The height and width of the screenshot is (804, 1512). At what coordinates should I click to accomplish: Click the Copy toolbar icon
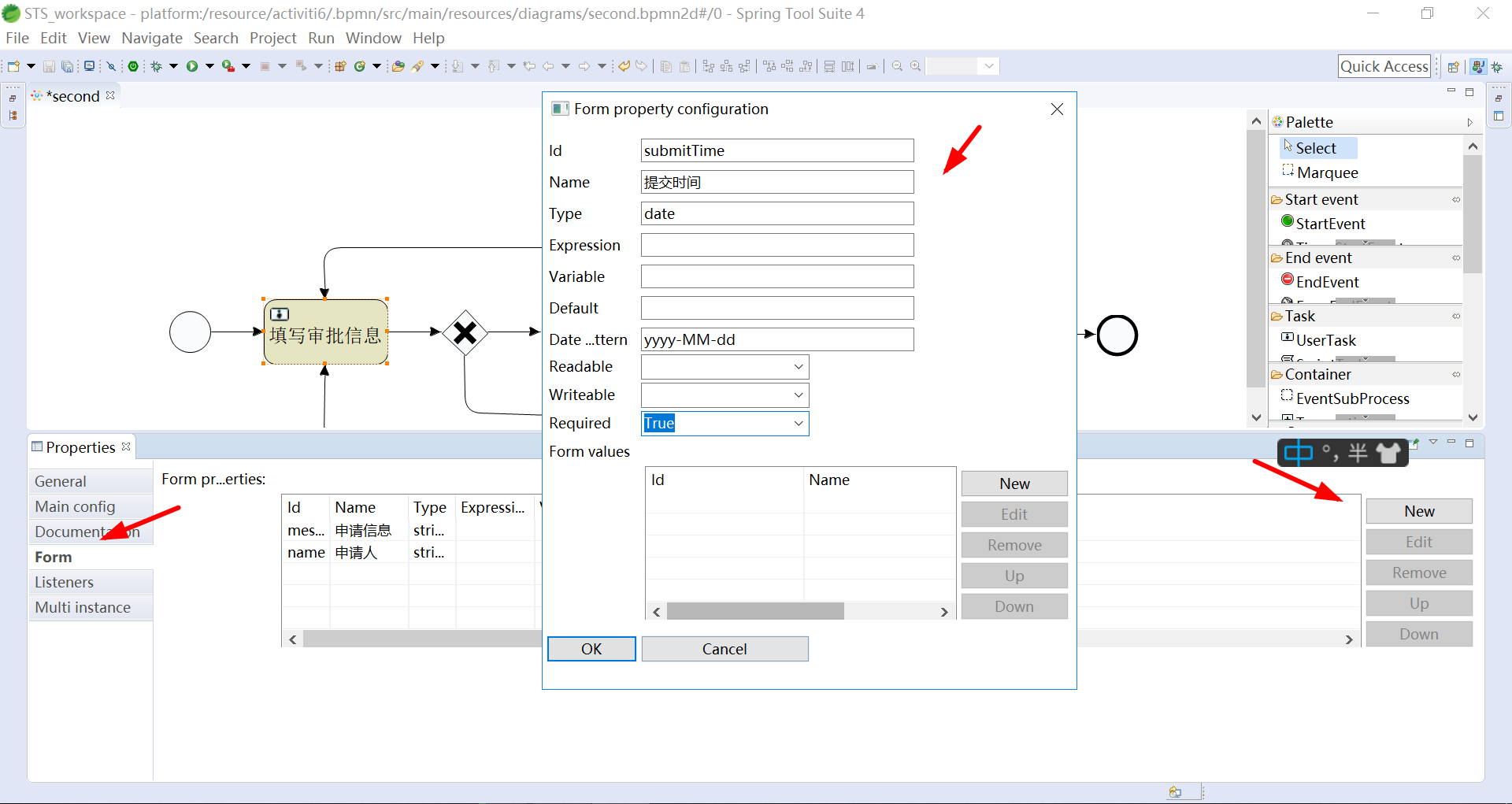666,66
